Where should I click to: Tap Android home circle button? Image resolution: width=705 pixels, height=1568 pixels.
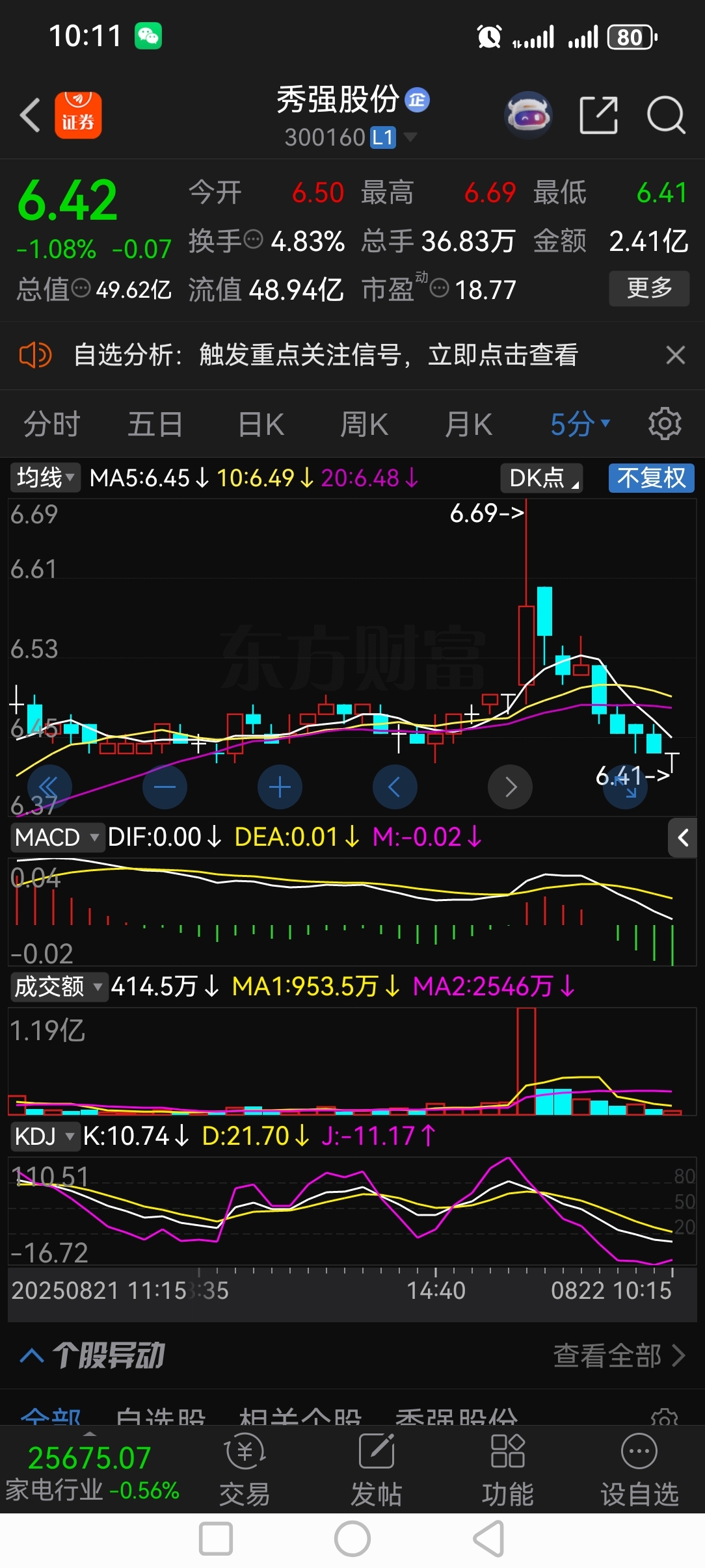click(x=352, y=1539)
